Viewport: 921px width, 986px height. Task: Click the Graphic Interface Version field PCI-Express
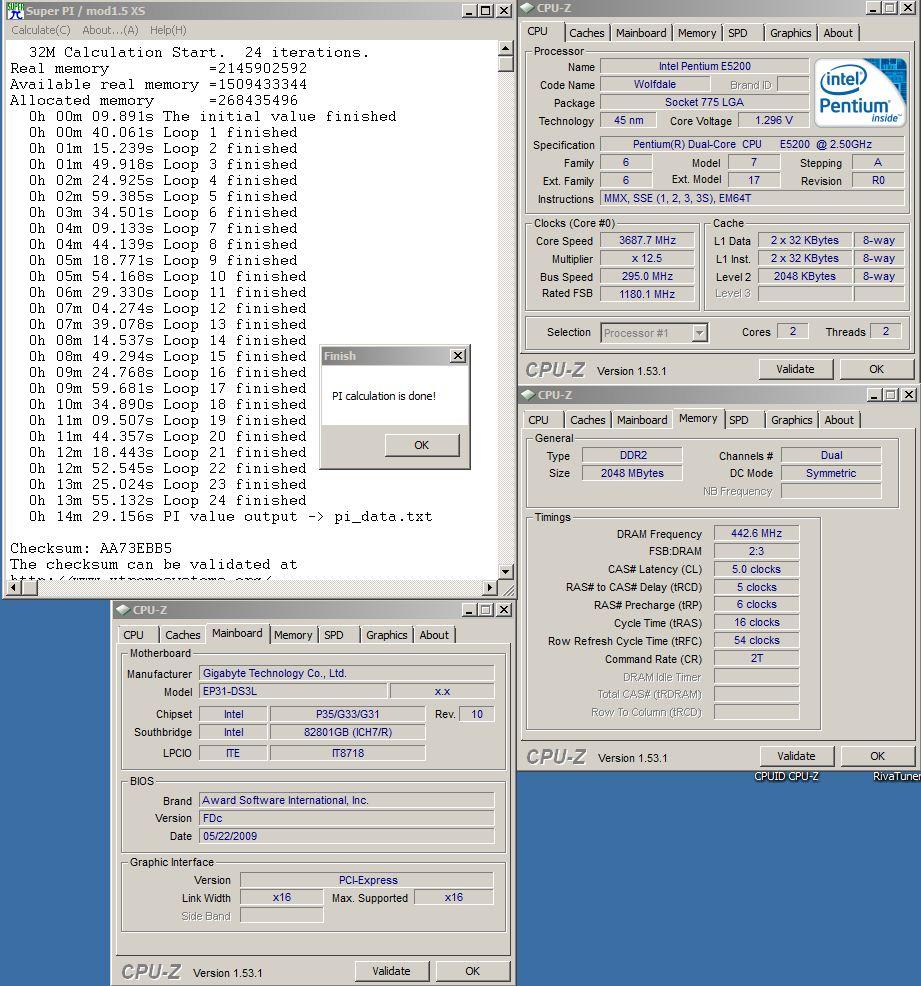click(x=367, y=880)
